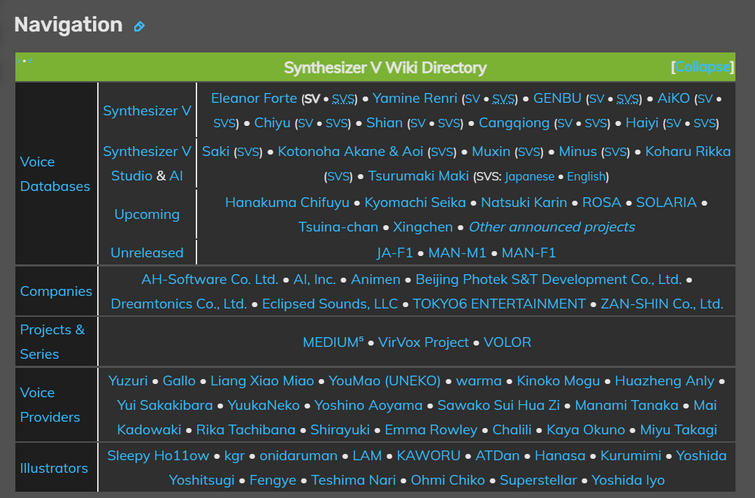
Task: Open the Emma Rowley page
Action: [431, 430]
